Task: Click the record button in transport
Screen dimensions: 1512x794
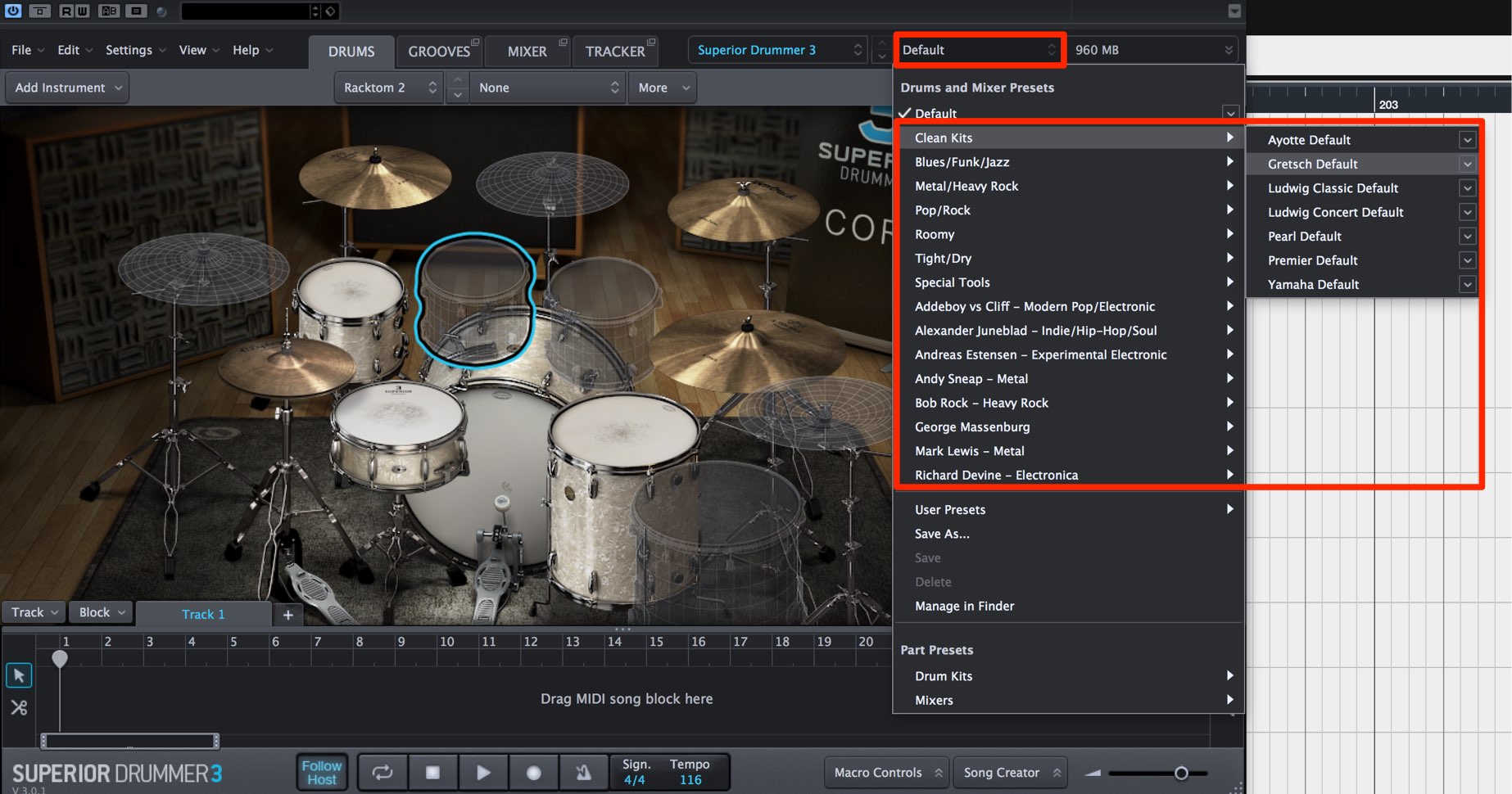Action: click(x=533, y=772)
